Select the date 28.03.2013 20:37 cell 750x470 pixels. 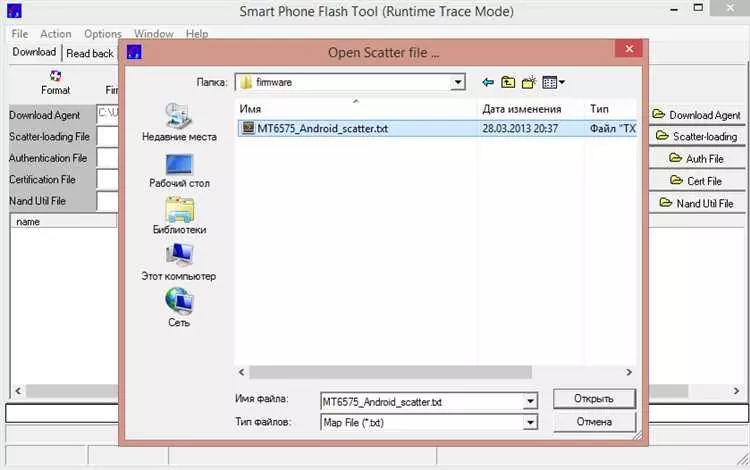(520, 128)
